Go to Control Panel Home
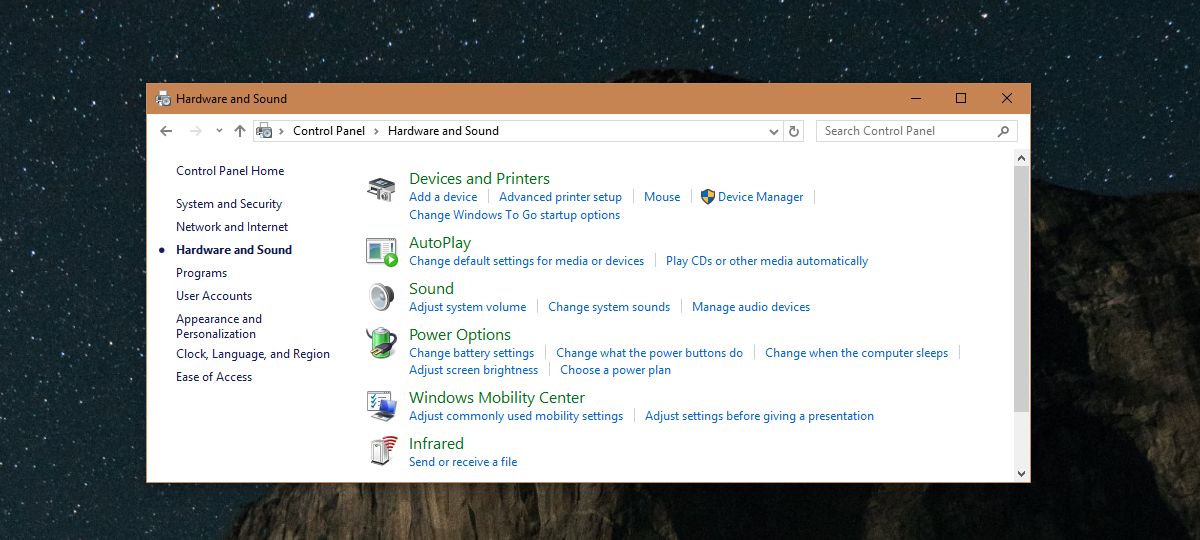 [230, 171]
